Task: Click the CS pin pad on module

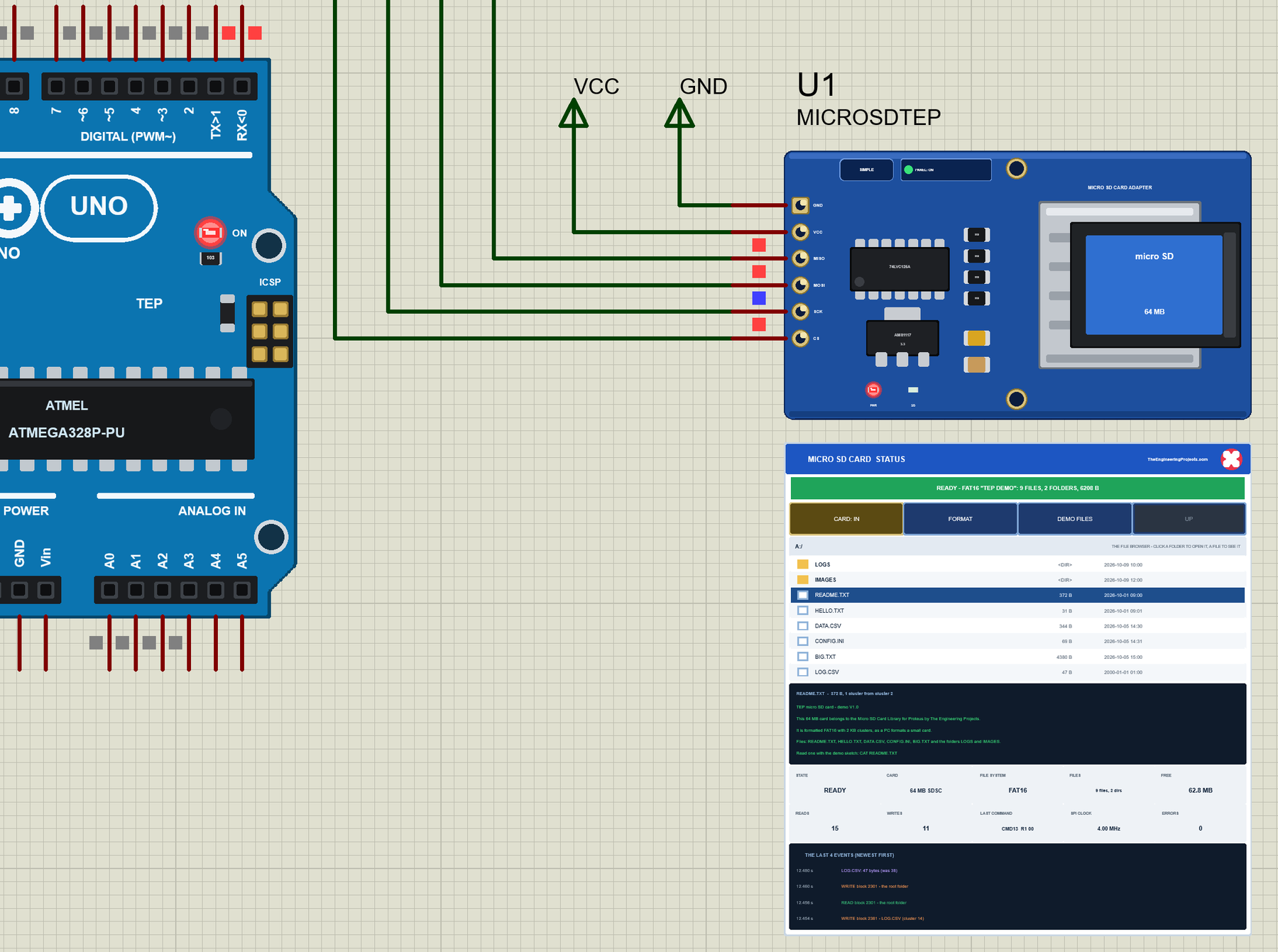Action: [800, 338]
